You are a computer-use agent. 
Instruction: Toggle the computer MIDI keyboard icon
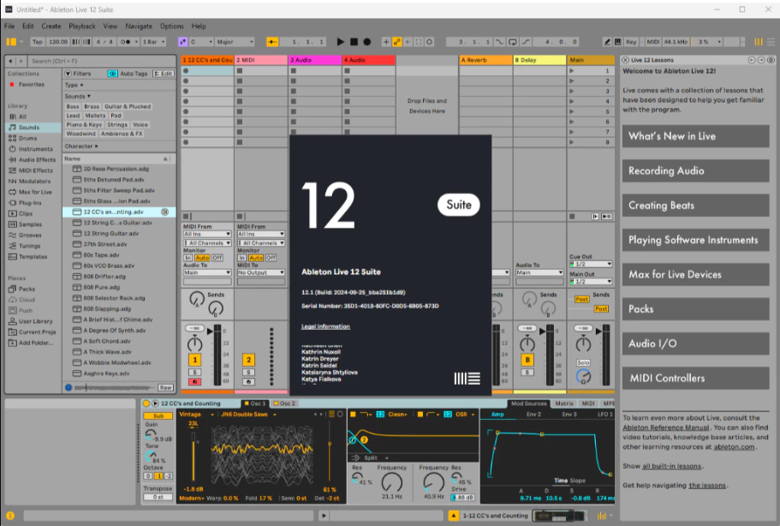617,42
